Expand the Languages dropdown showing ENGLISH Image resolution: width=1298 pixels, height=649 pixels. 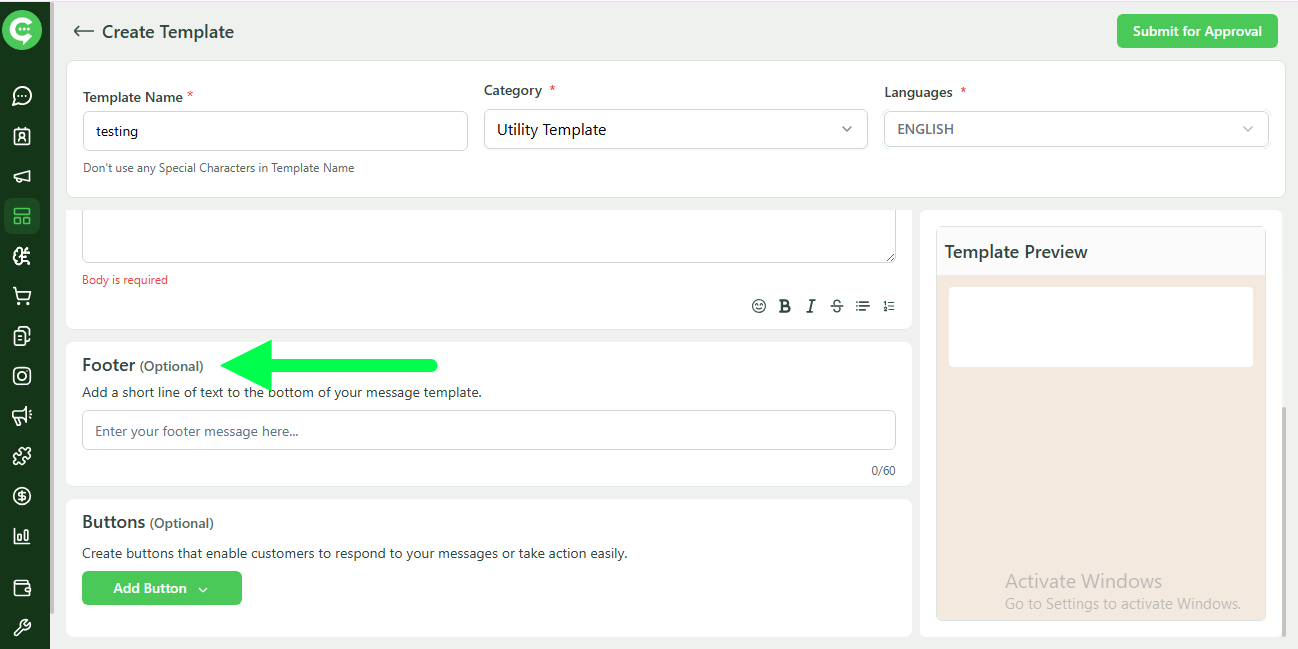tap(1076, 129)
